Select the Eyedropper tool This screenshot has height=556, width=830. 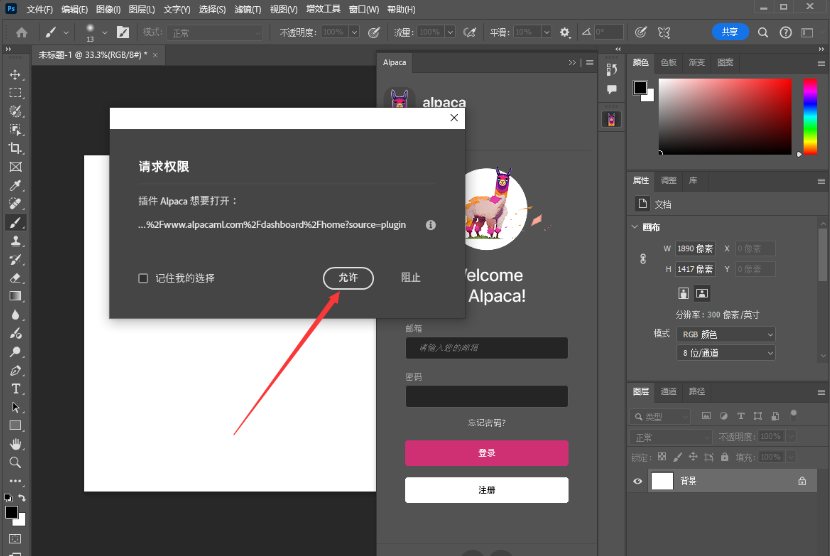[15, 185]
